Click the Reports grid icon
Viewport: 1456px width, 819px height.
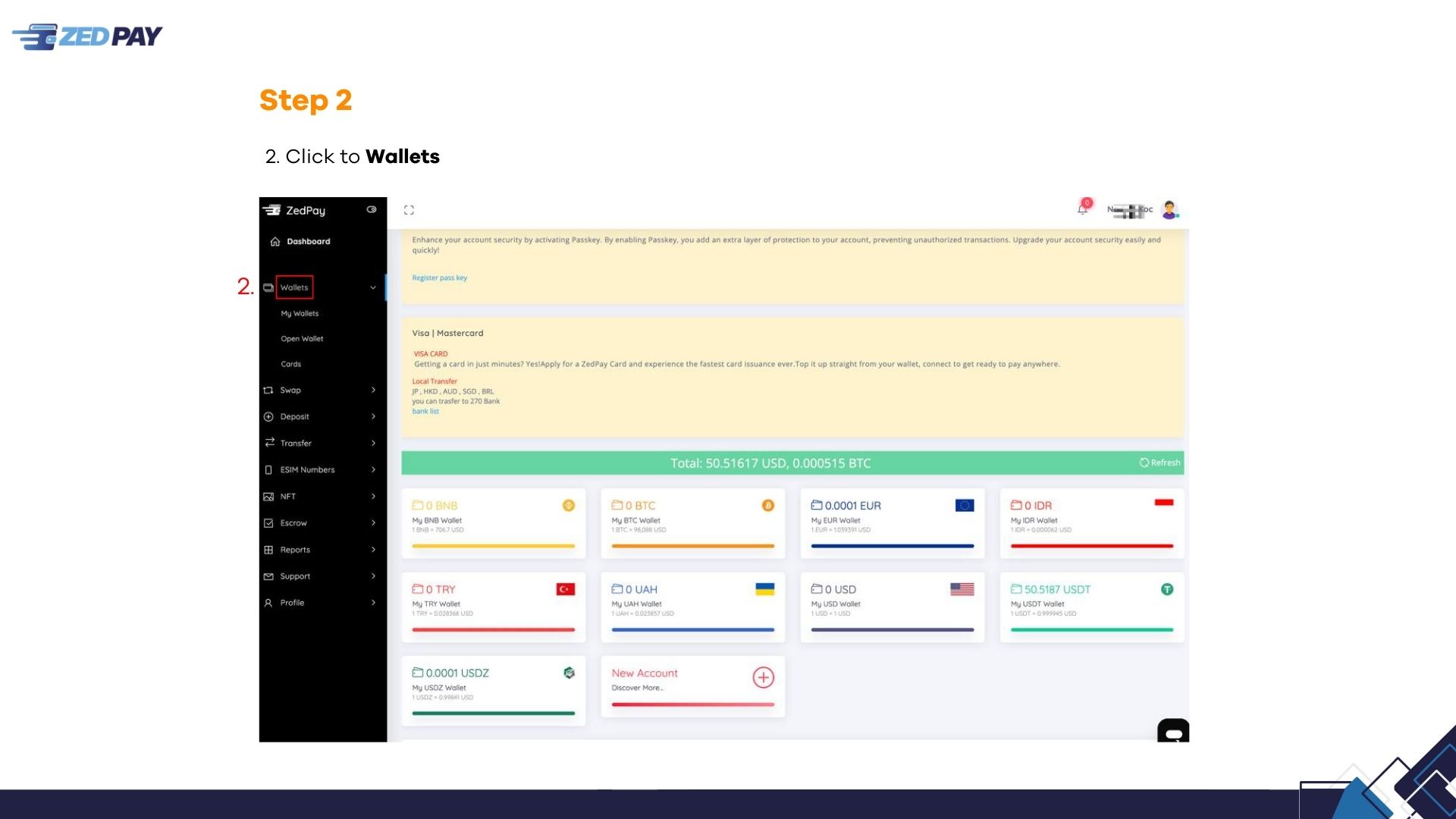coord(268,550)
